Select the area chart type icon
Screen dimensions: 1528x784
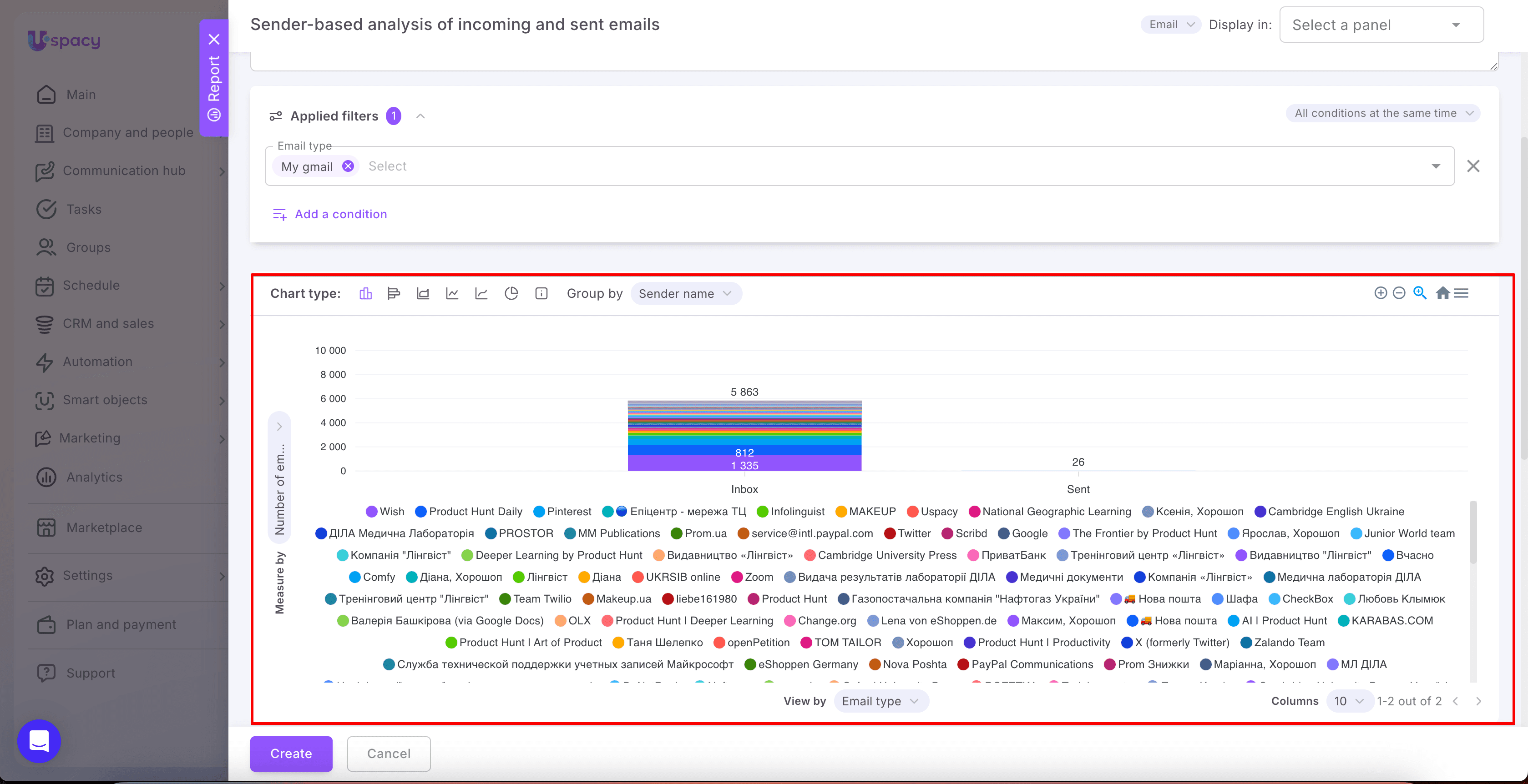pyautogui.click(x=423, y=293)
